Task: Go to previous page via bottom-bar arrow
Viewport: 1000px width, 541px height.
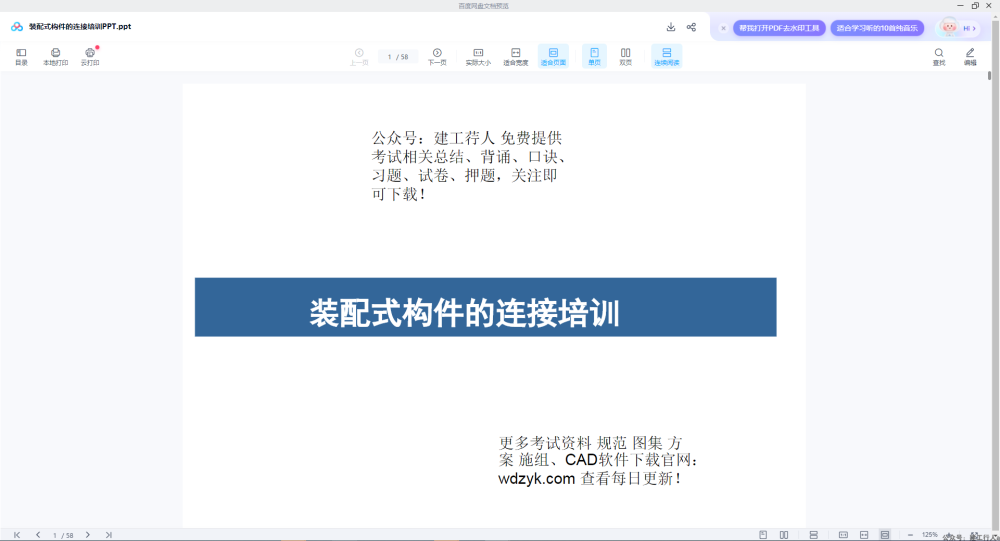Action: pyautogui.click(x=38, y=535)
